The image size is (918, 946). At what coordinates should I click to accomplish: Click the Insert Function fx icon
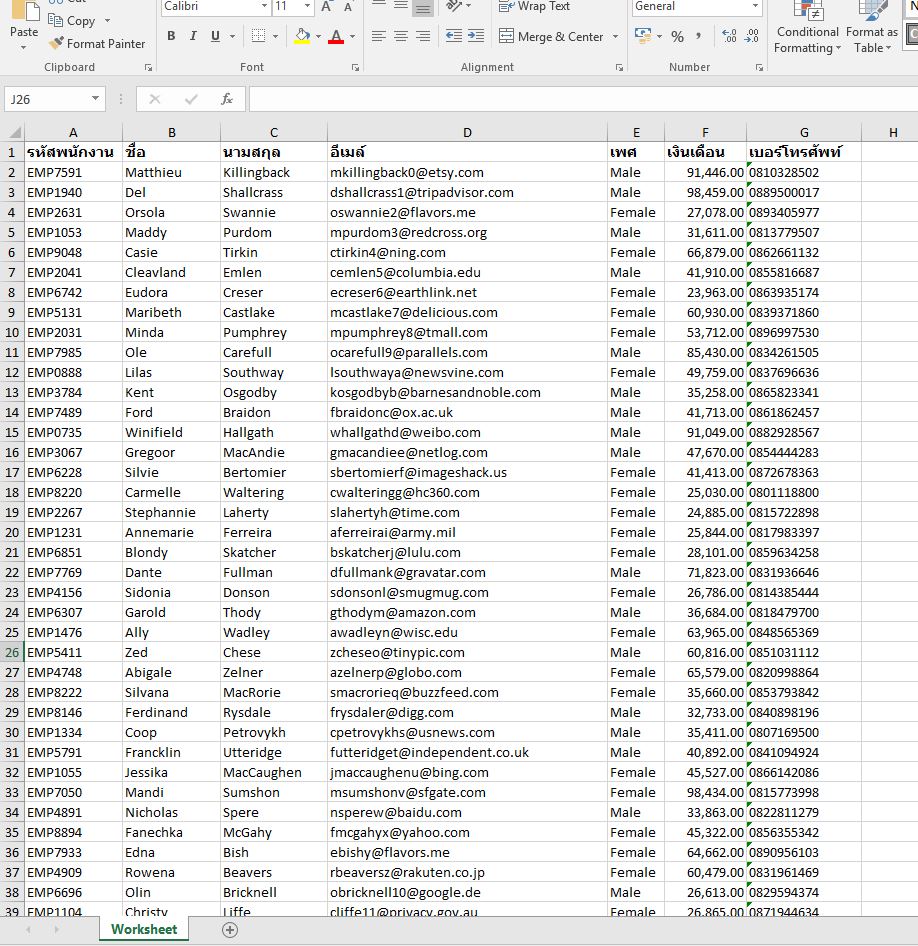[x=227, y=99]
